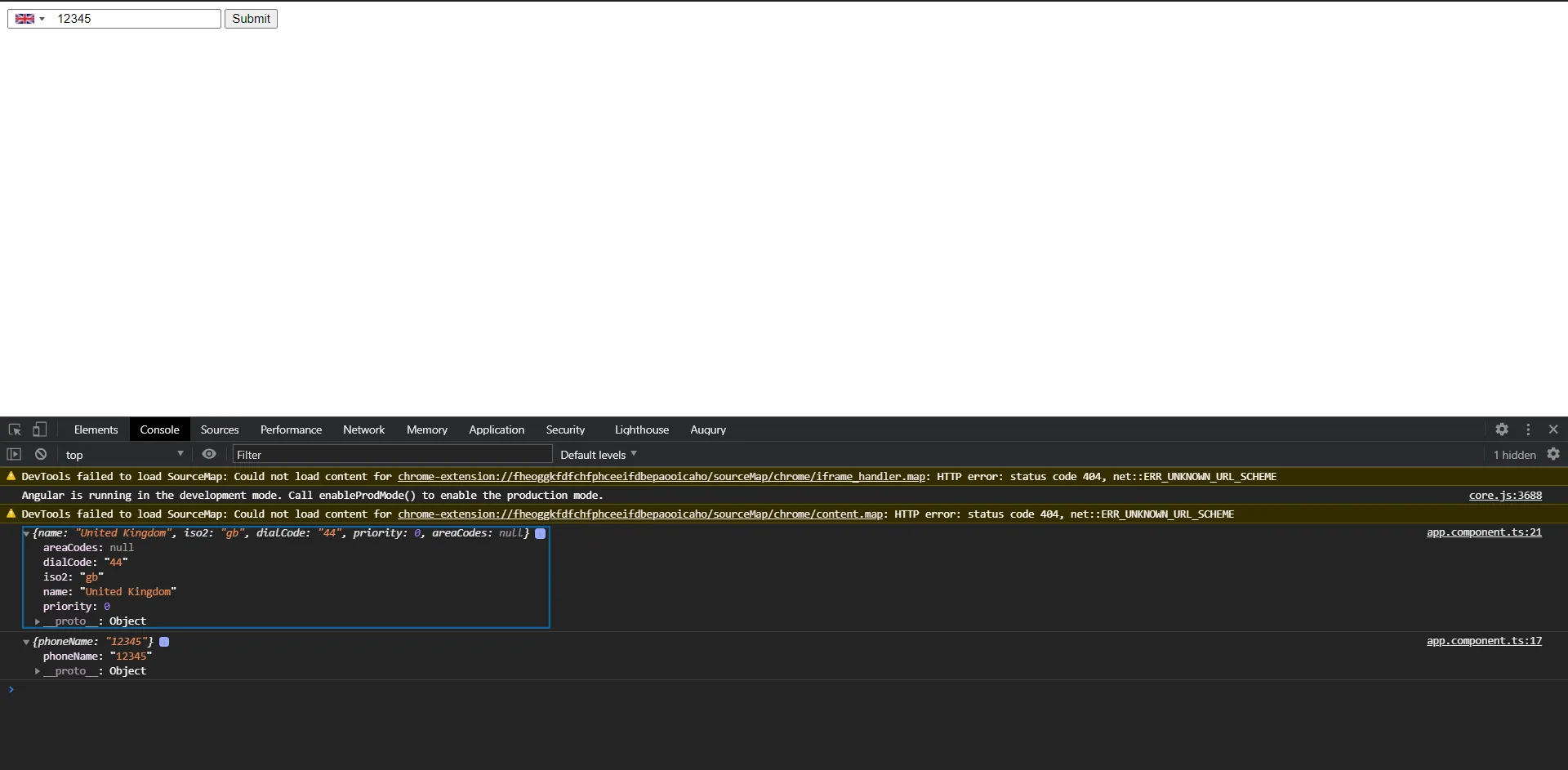
Task: Switch to the Console tab
Action: 159,430
